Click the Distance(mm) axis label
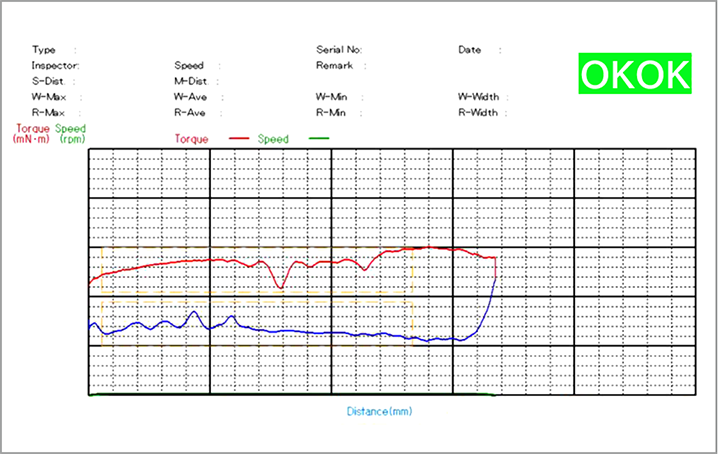Image resolution: width=718 pixels, height=454 pixels. tap(379, 411)
